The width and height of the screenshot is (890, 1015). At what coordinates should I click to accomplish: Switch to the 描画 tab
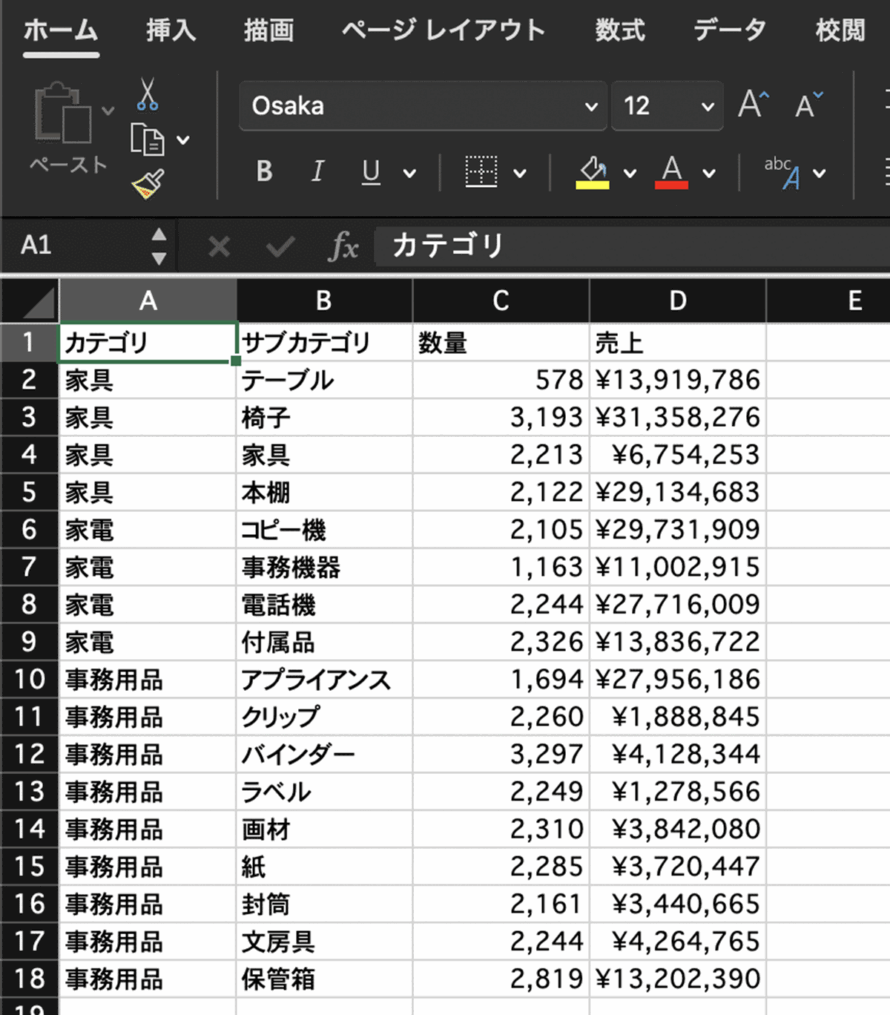tap(269, 30)
